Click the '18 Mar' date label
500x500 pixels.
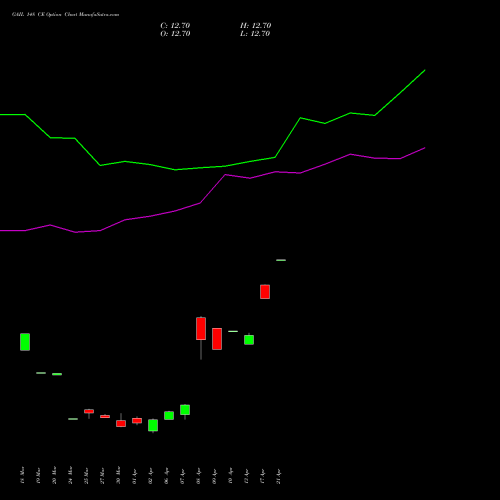[22, 475]
